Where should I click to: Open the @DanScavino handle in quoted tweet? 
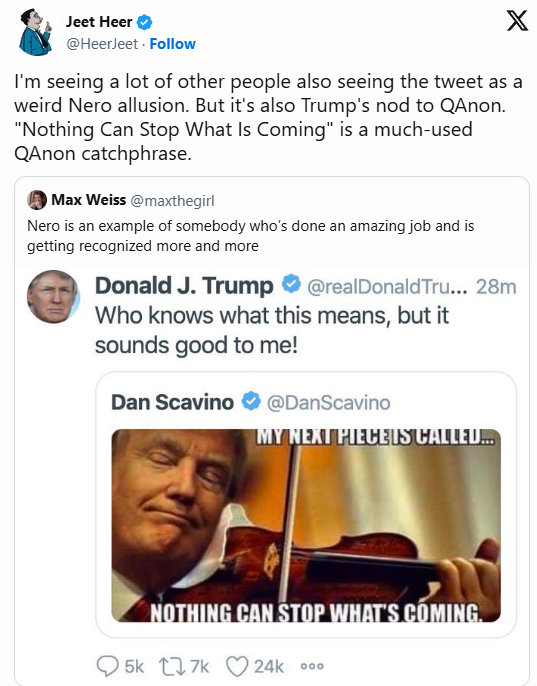(328, 402)
